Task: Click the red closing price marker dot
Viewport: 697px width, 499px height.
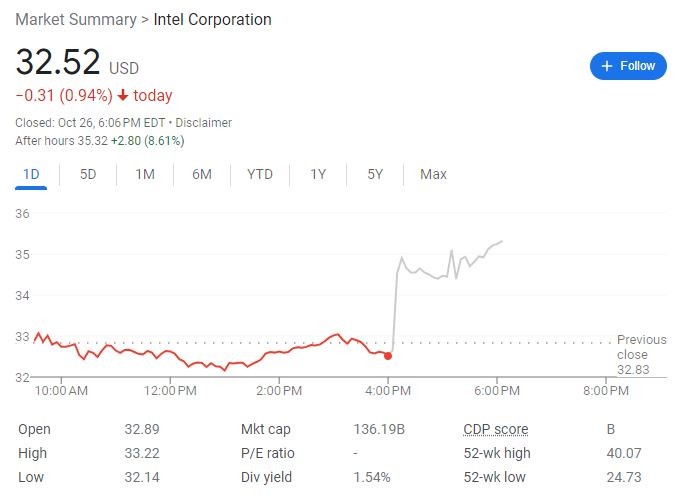Action: click(388, 355)
